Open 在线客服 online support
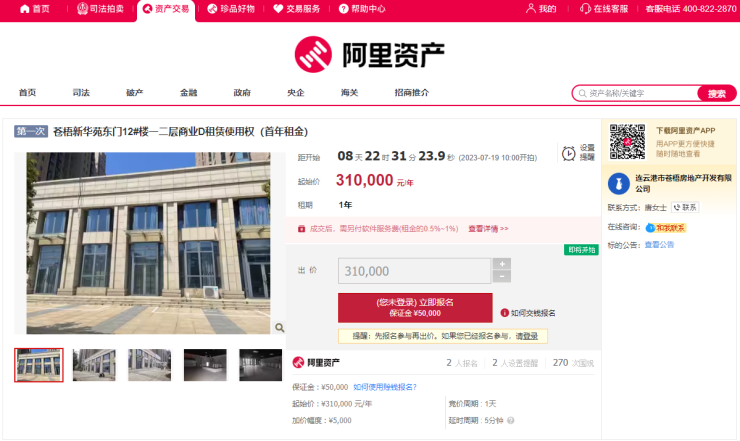 point(604,8)
